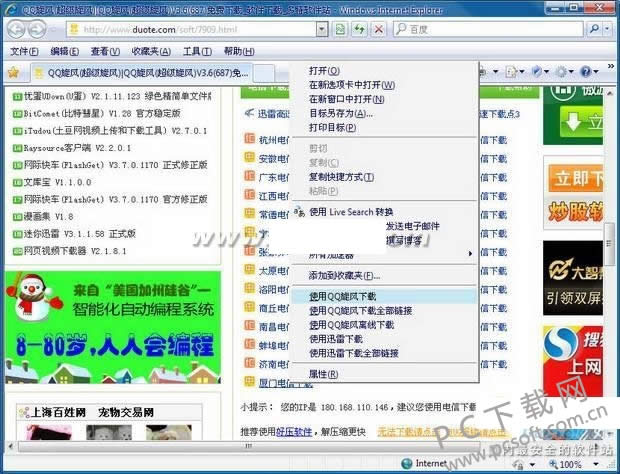Click the 上海百姓网 link
The width and height of the screenshot is (620, 474).
[x=58, y=412]
